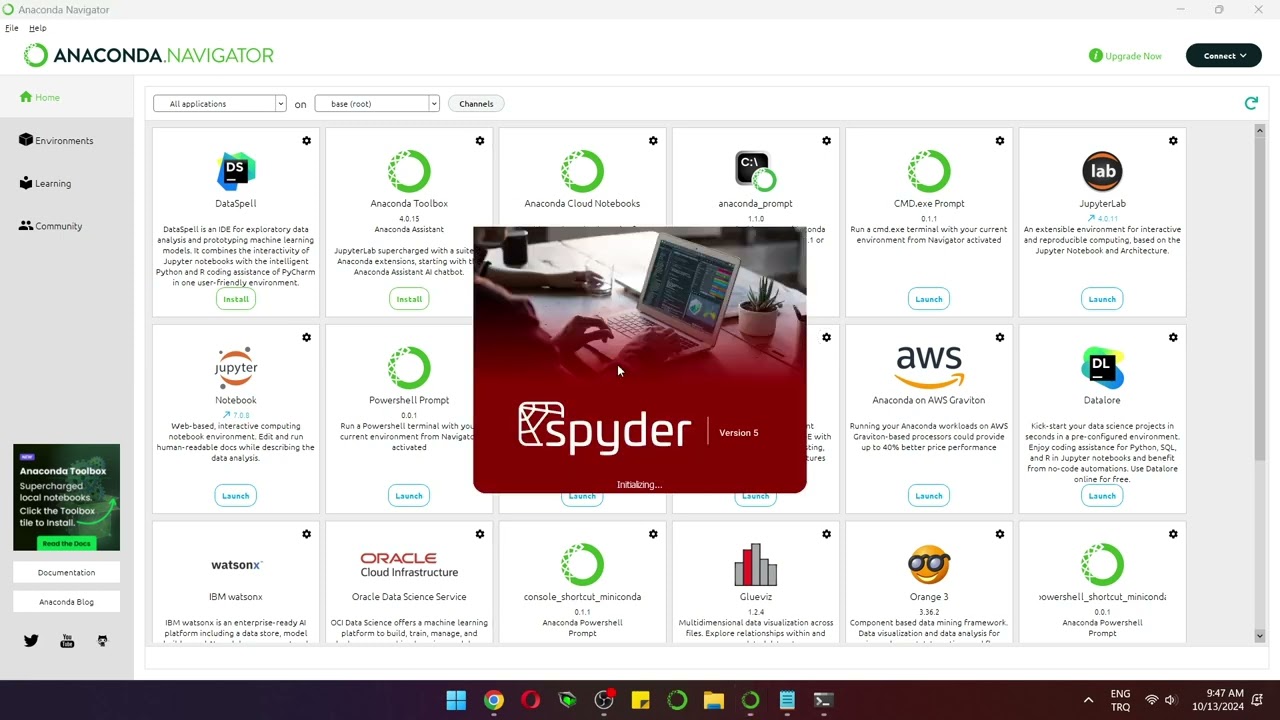The height and width of the screenshot is (720, 1280).
Task: Click the Upgrade Now link
Action: [x=1125, y=56]
